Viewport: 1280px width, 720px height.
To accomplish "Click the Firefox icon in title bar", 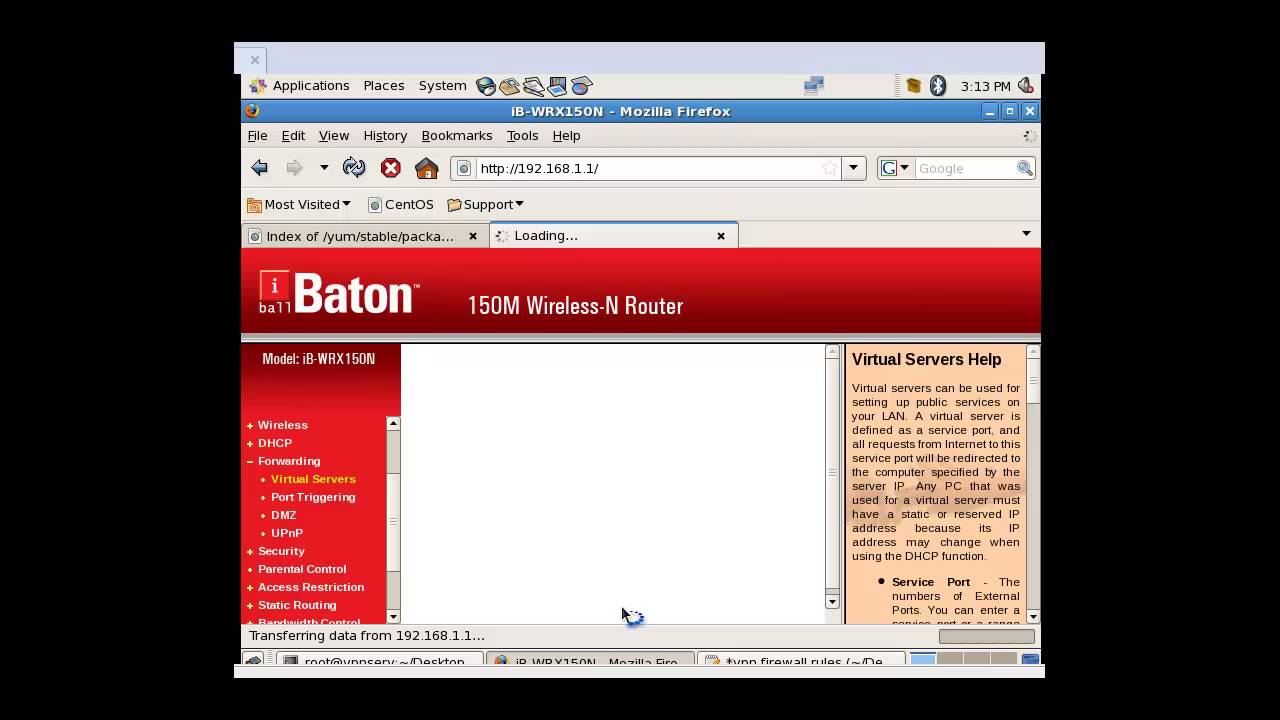I will [x=252, y=111].
